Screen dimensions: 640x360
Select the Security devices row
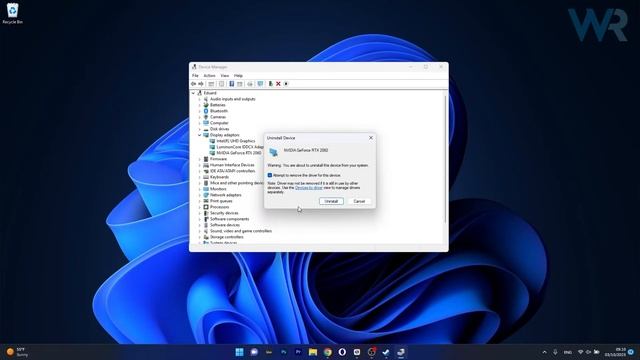224,213
